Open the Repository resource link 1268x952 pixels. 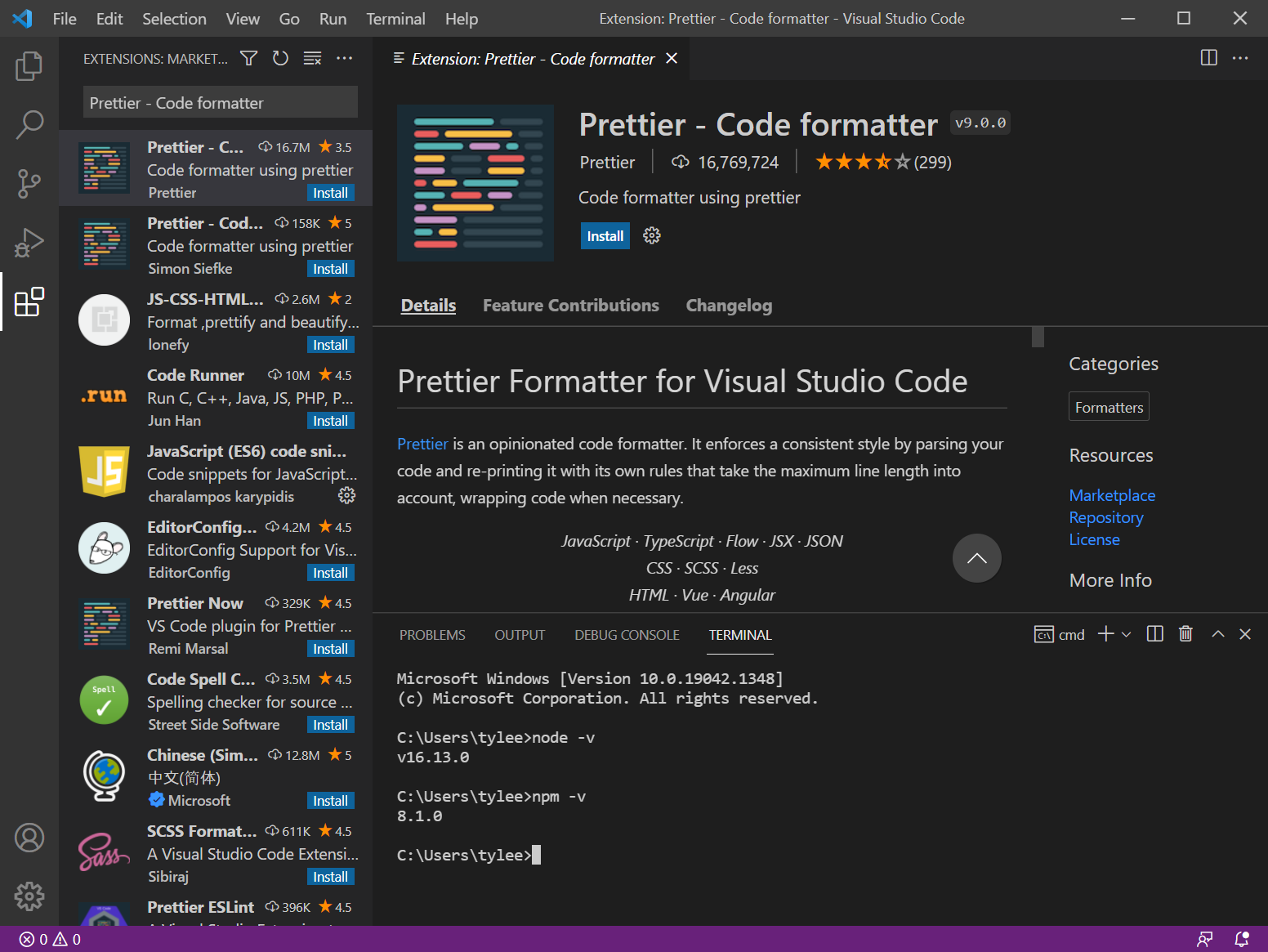pyautogui.click(x=1106, y=517)
